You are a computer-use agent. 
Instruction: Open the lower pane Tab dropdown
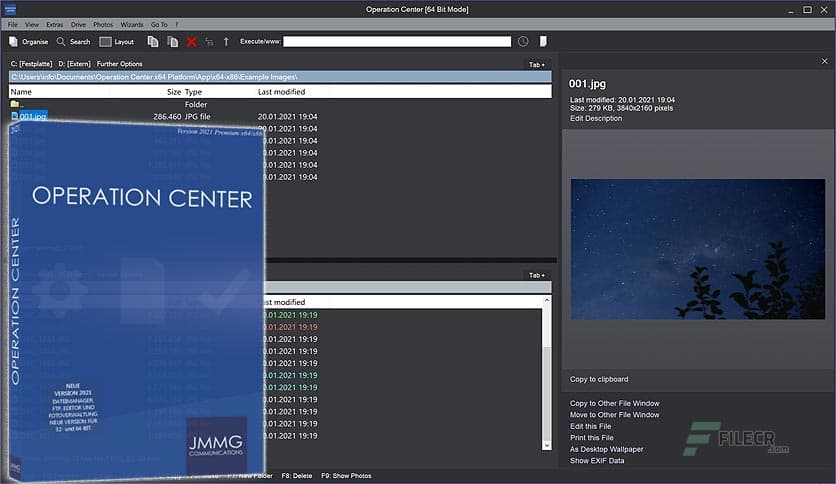(537, 276)
